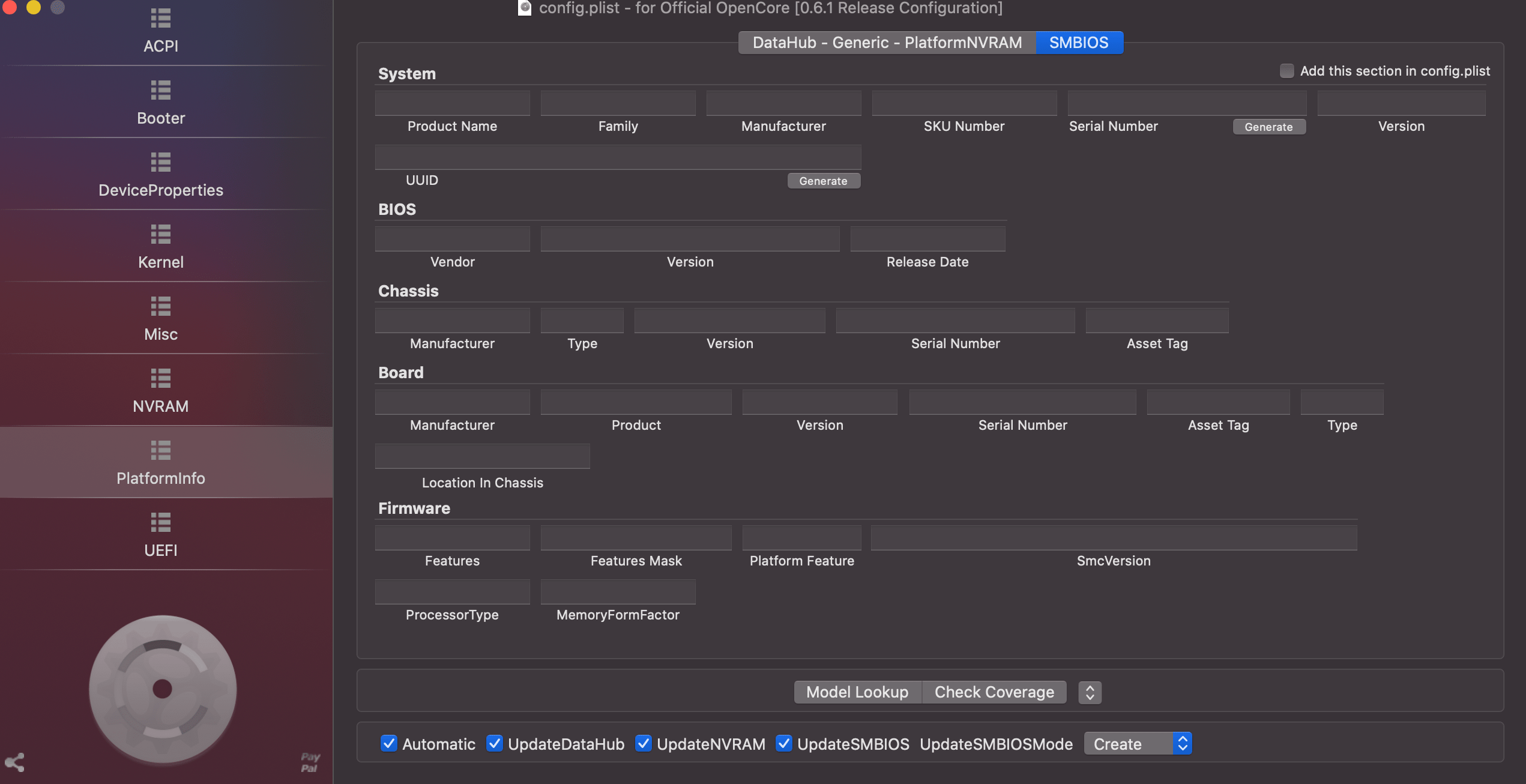The height and width of the screenshot is (784, 1526).
Task: Open the Misc sidebar icon
Action: (160, 306)
